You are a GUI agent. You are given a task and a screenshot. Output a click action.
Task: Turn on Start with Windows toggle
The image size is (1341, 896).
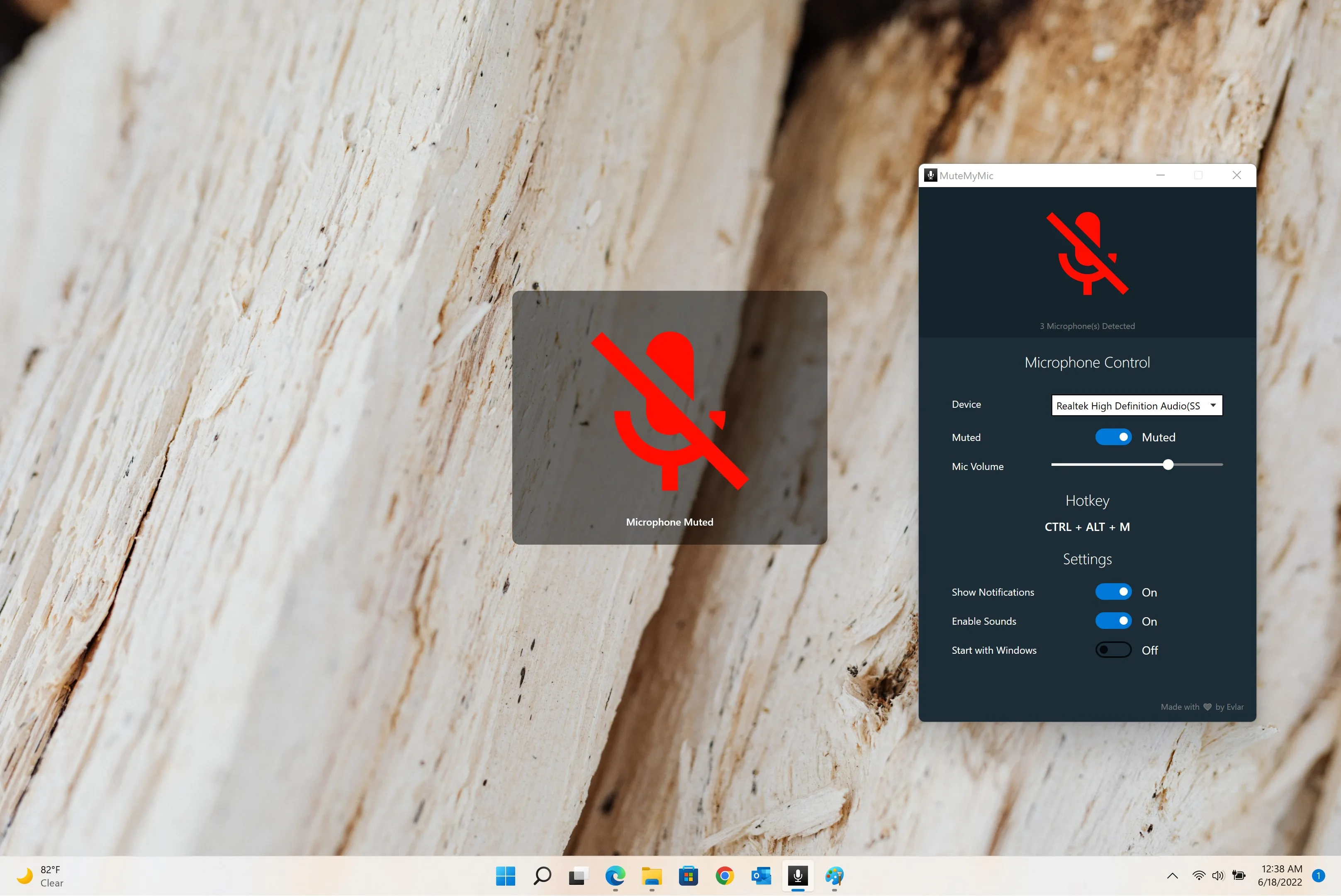pyautogui.click(x=1113, y=650)
